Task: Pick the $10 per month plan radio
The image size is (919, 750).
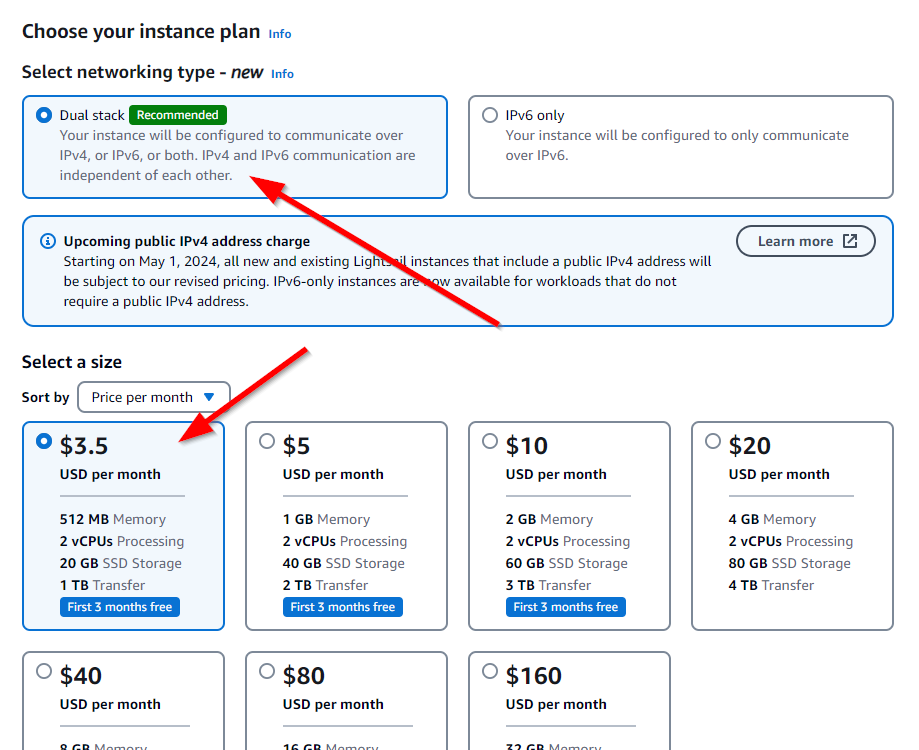Action: [x=490, y=441]
